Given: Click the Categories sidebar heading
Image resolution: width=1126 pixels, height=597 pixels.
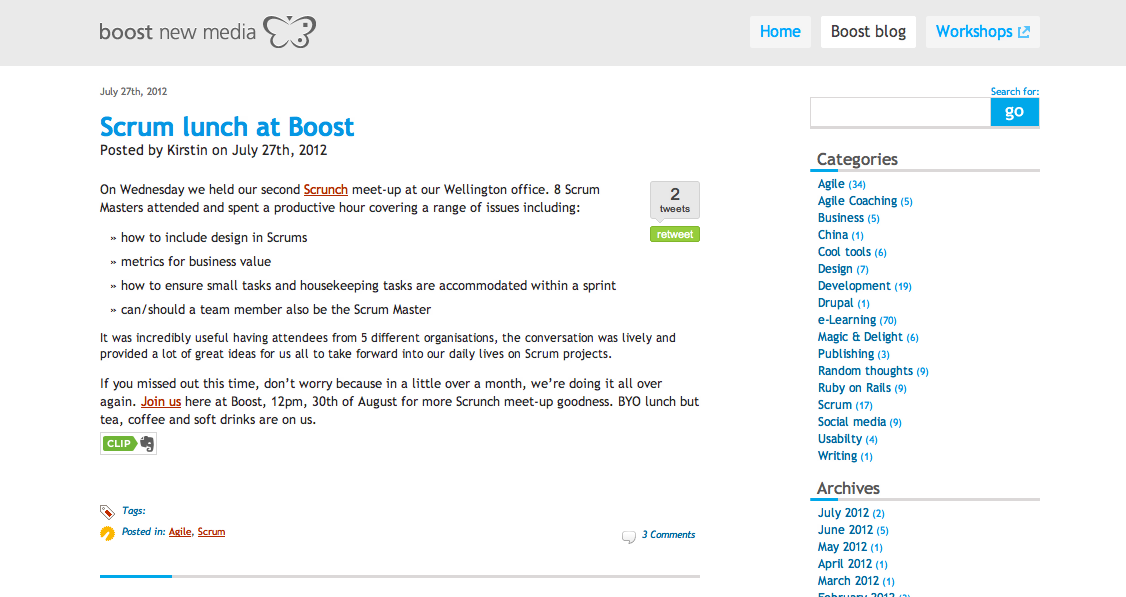Looking at the screenshot, I should [x=857, y=159].
